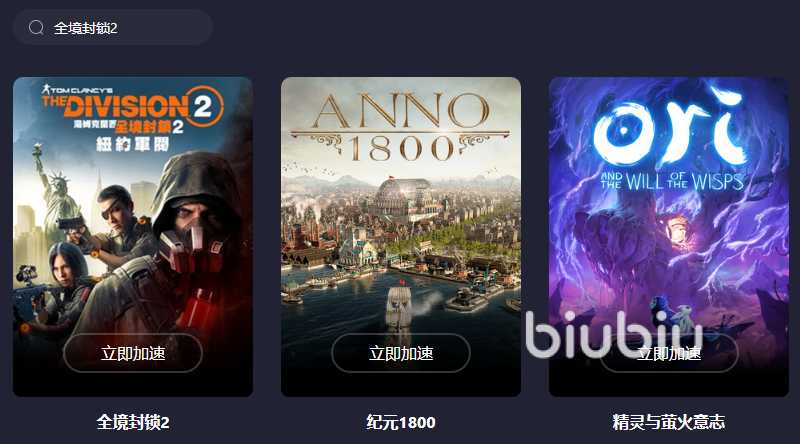800x444 pixels.
Task: Click the gold ANNO 1800 logo
Action: 401,128
